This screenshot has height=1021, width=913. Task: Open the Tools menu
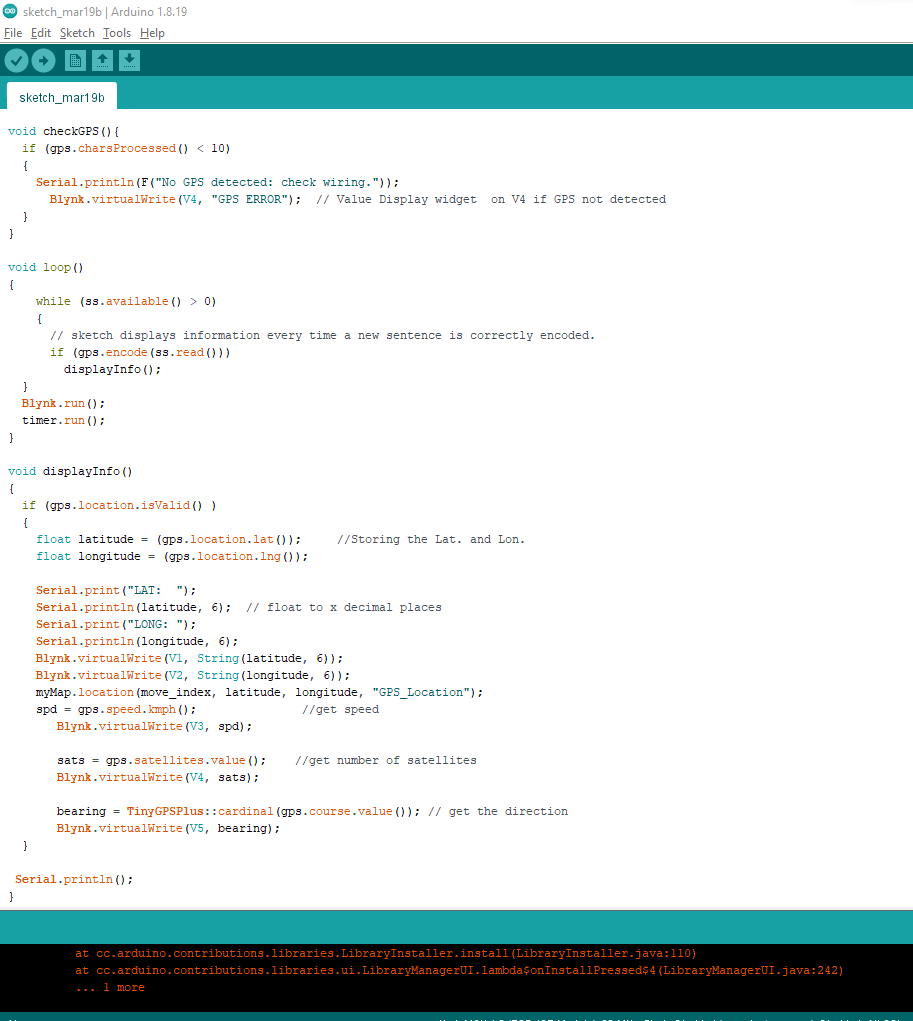click(x=117, y=33)
